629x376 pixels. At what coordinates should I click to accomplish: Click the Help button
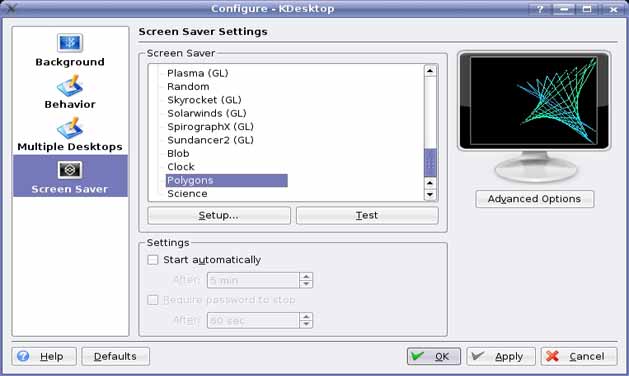click(44, 356)
